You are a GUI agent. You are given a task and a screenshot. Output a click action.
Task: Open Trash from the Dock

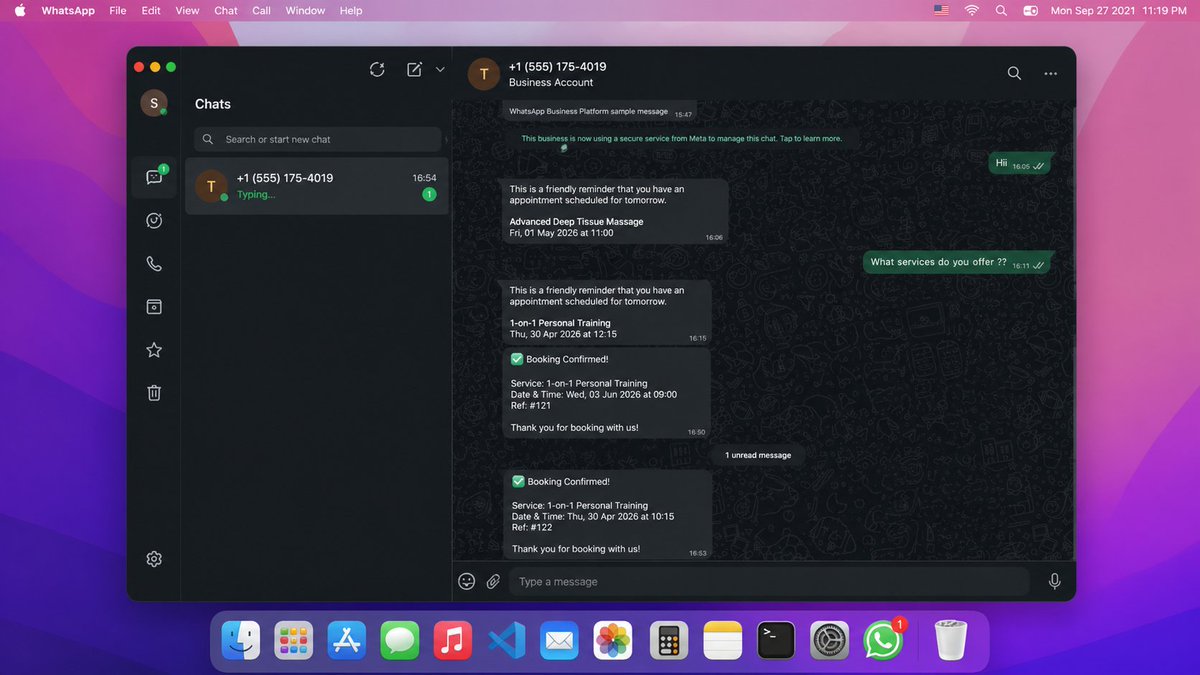click(x=950, y=640)
